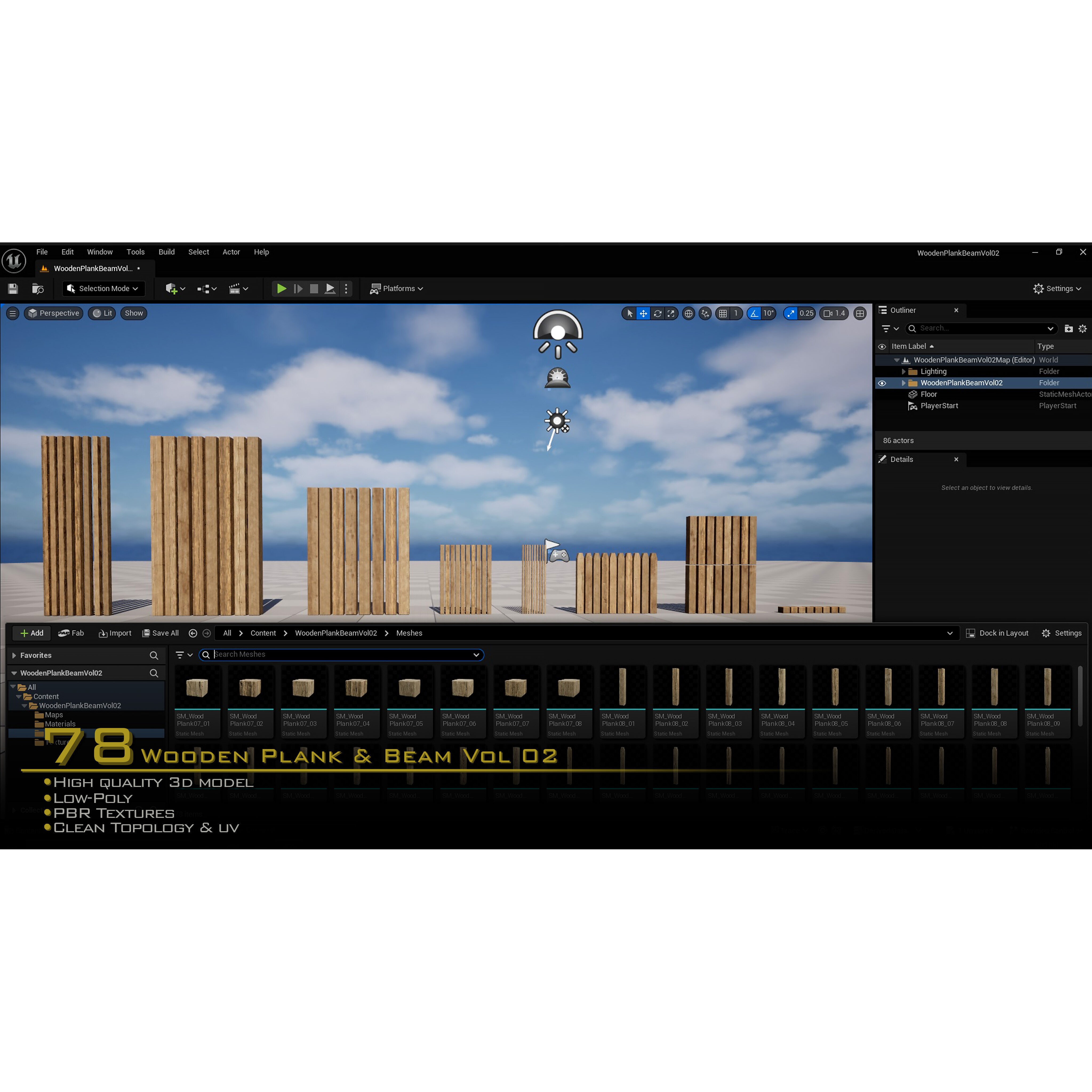Expand WoodenPlankBeamVol02 folder in Outliner
The image size is (1092, 1092).
[903, 383]
